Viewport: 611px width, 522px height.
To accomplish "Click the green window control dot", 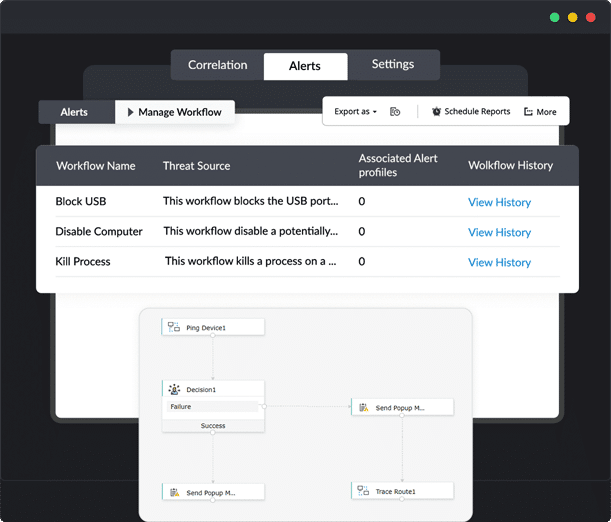I will [x=554, y=18].
